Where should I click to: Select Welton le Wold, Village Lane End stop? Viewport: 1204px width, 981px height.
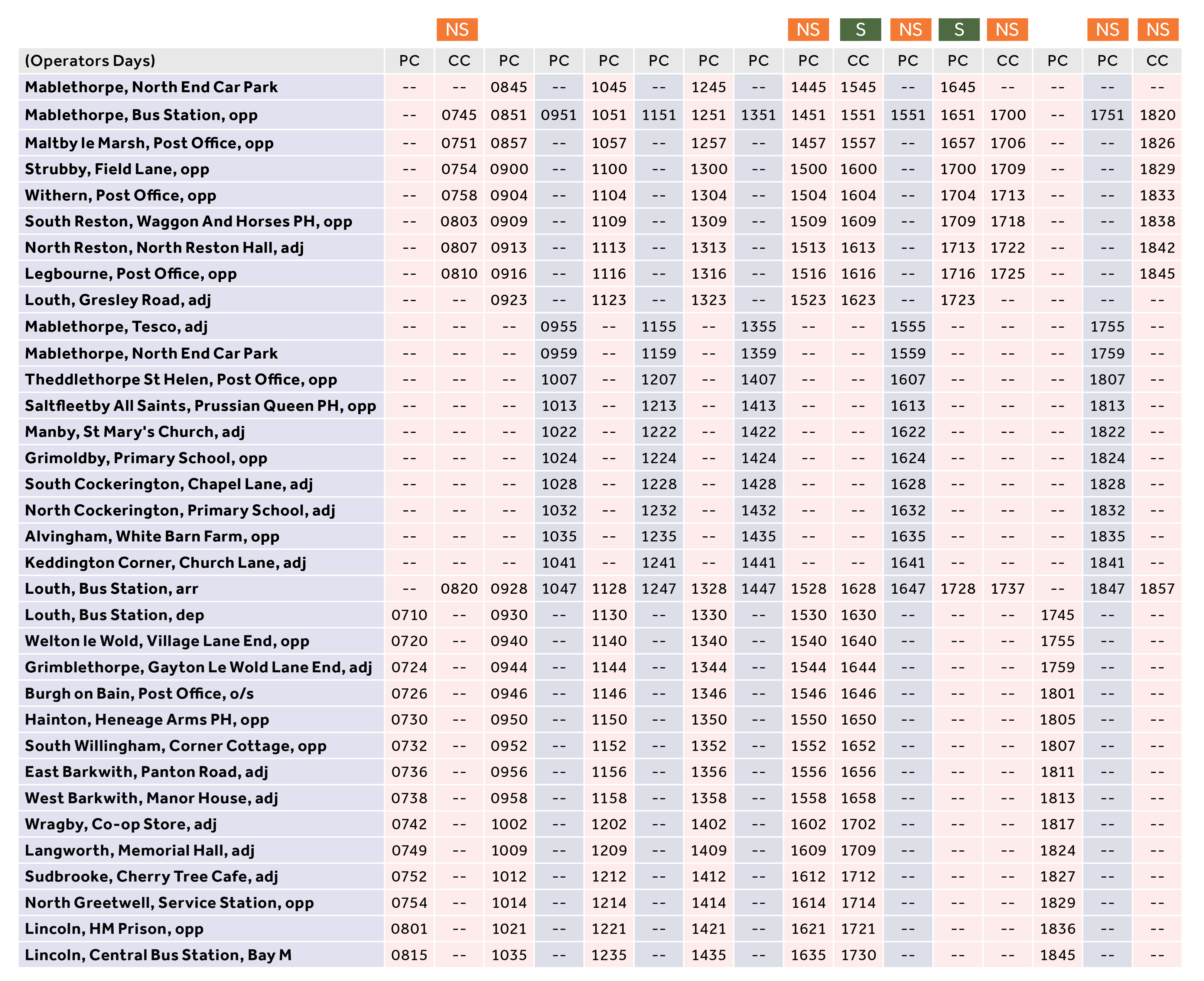coord(167,641)
